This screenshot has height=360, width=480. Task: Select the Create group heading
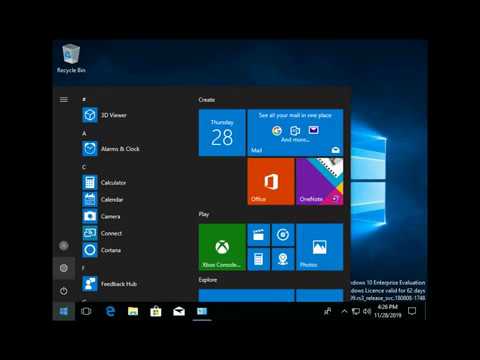(207, 100)
